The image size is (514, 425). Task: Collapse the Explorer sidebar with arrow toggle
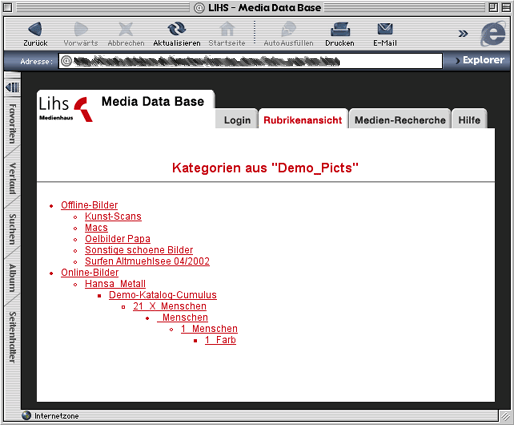(12, 87)
